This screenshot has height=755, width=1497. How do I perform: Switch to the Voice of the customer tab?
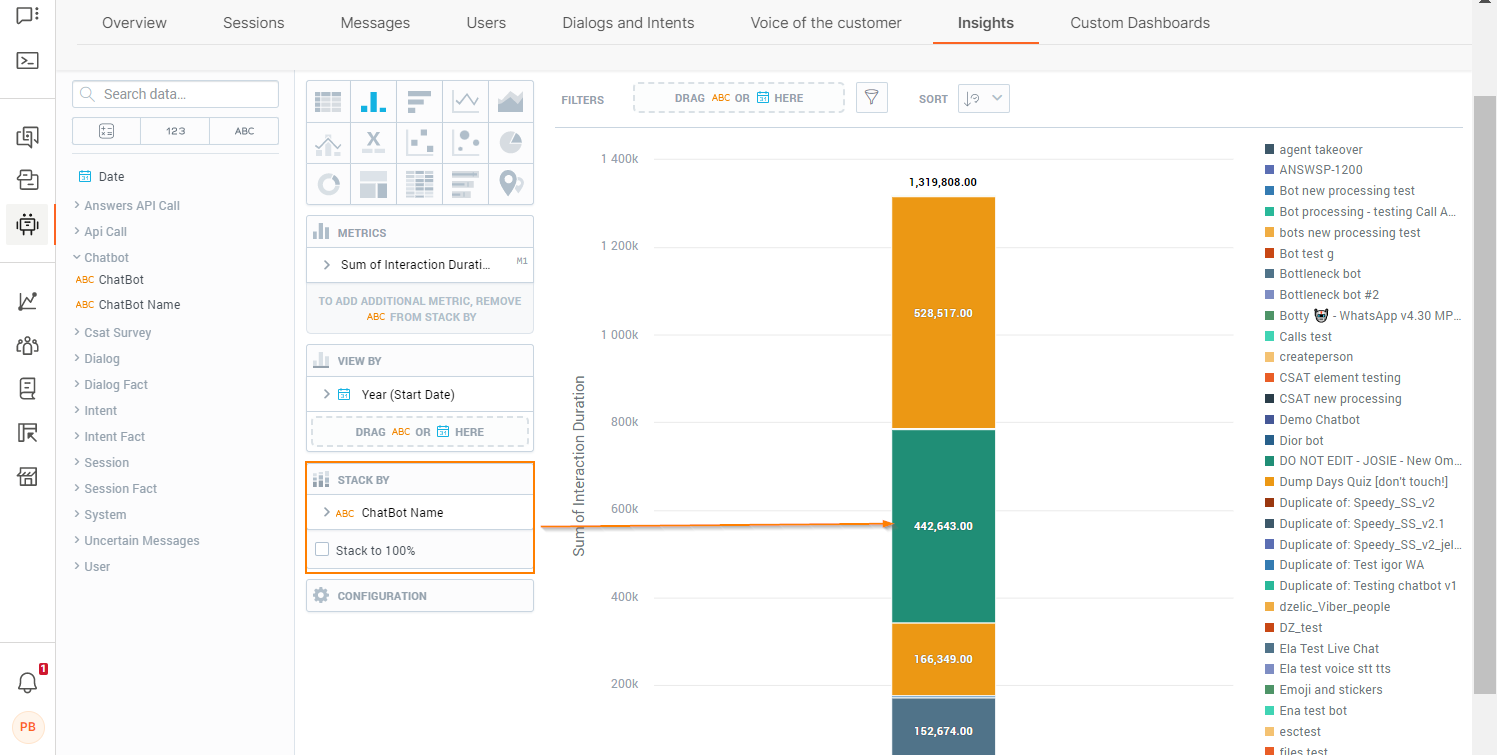tap(825, 22)
